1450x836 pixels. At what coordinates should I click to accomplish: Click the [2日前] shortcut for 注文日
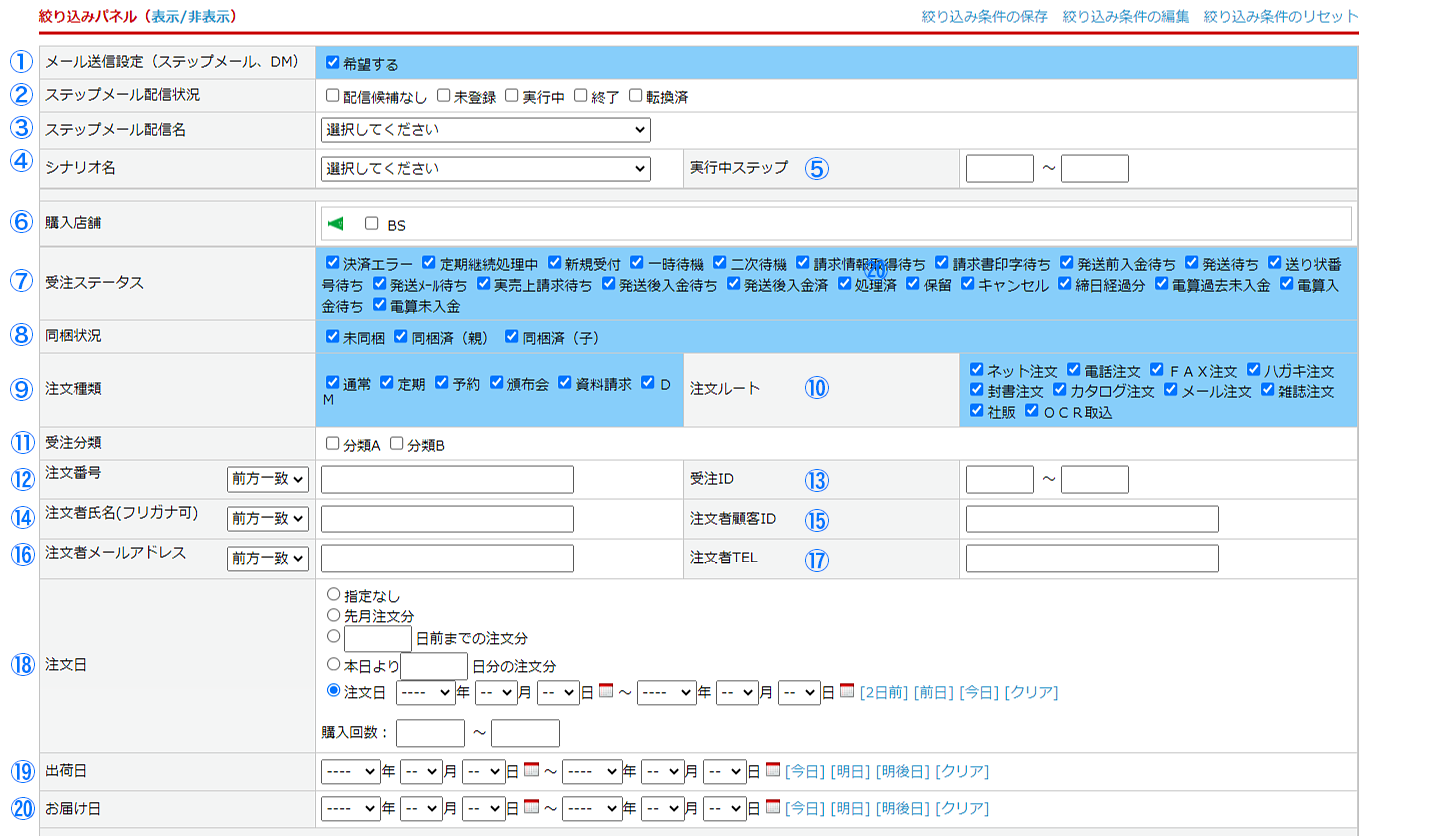point(883,692)
